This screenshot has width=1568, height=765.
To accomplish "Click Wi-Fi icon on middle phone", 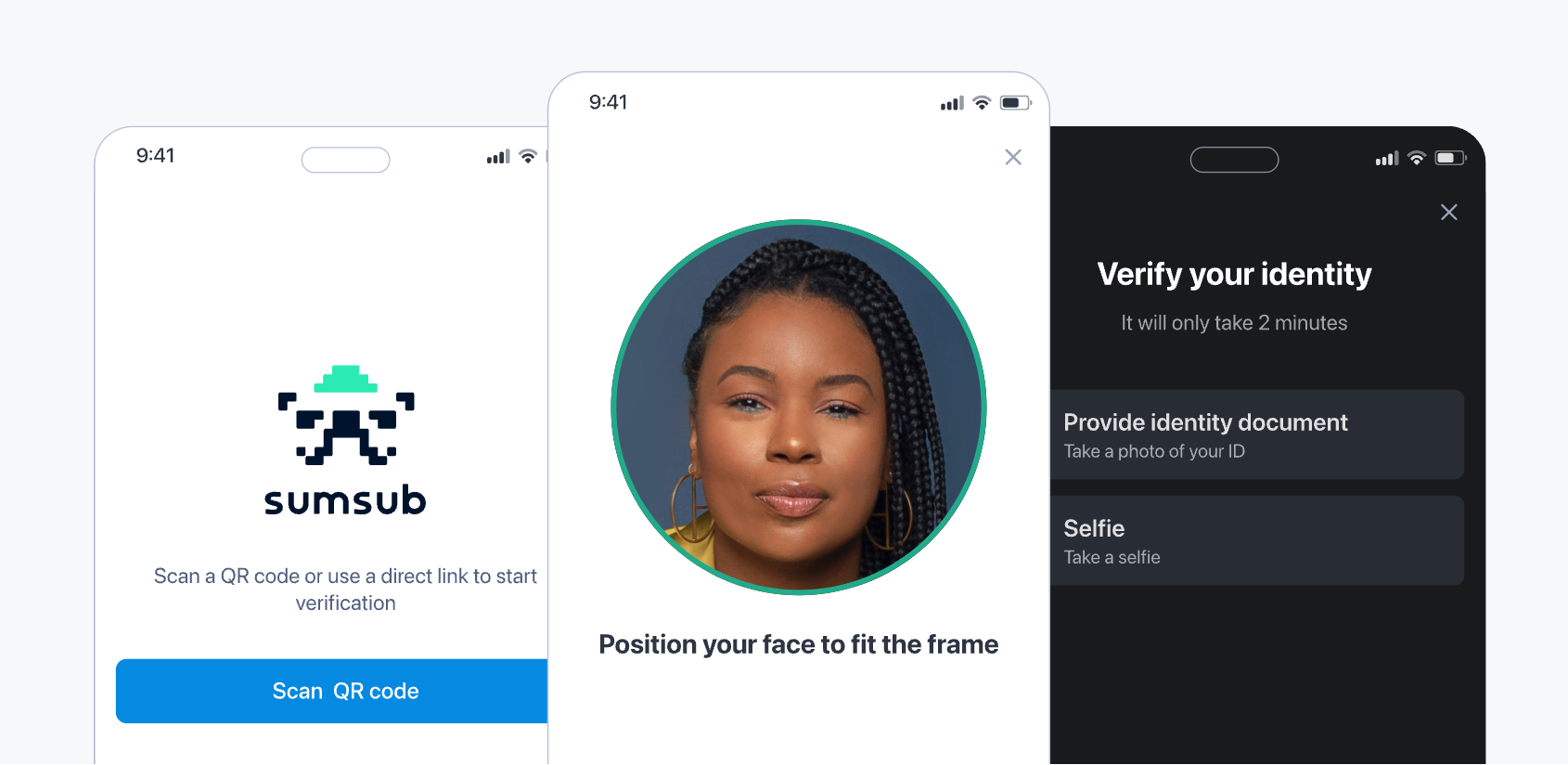I will coord(982,103).
